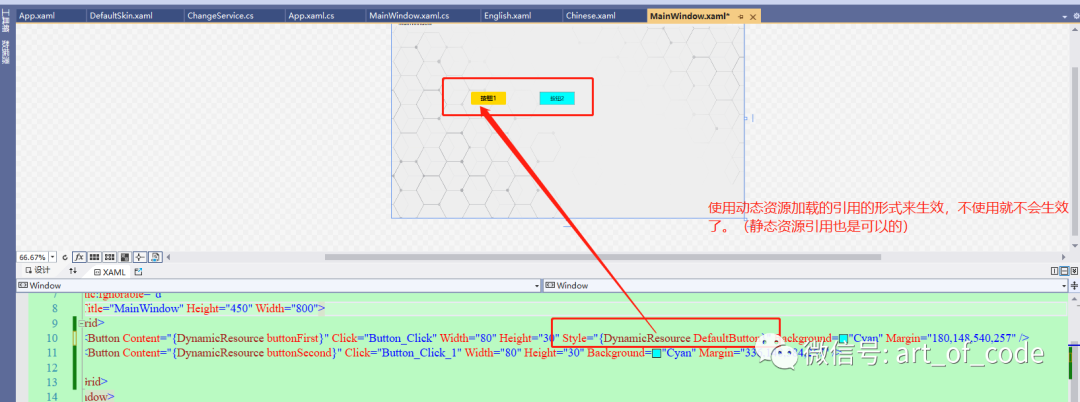
Task: Select vertical split layout icon
Action: pos(1055,271)
